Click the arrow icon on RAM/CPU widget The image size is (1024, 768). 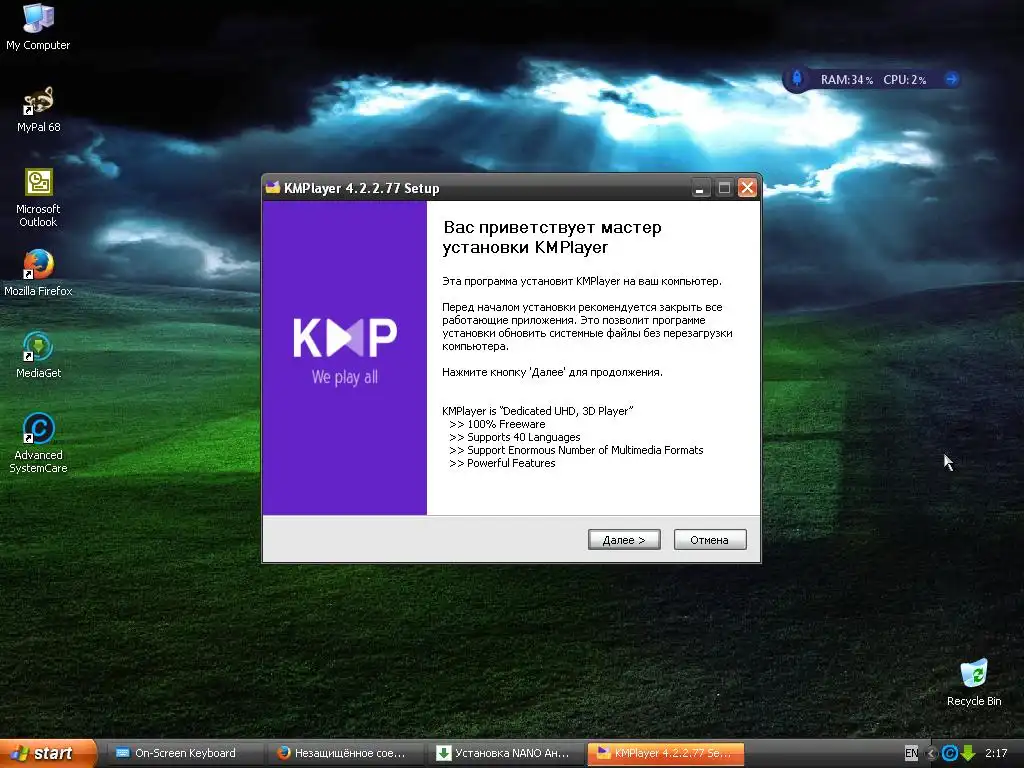coord(951,79)
